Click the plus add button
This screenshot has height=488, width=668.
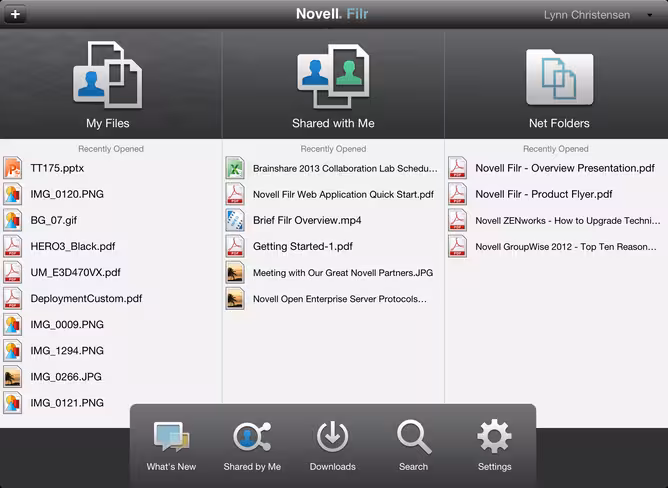point(15,14)
